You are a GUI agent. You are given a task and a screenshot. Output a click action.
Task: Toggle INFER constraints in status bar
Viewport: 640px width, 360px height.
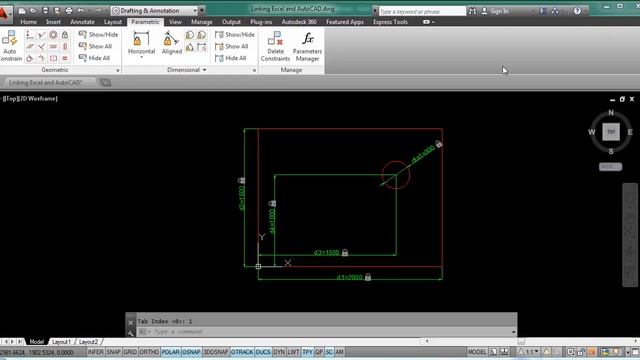pos(96,352)
